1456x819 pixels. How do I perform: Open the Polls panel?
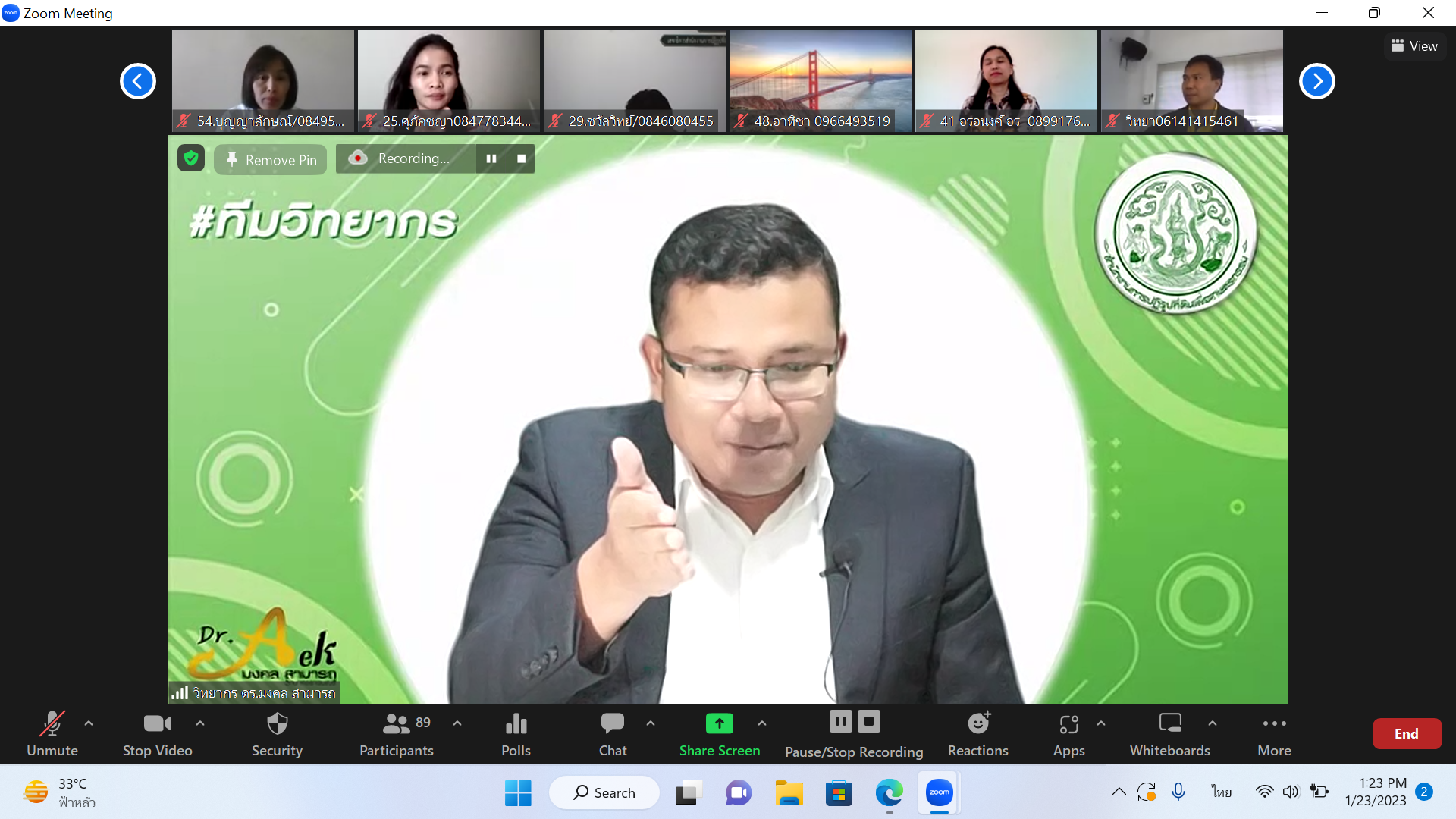[x=516, y=733]
